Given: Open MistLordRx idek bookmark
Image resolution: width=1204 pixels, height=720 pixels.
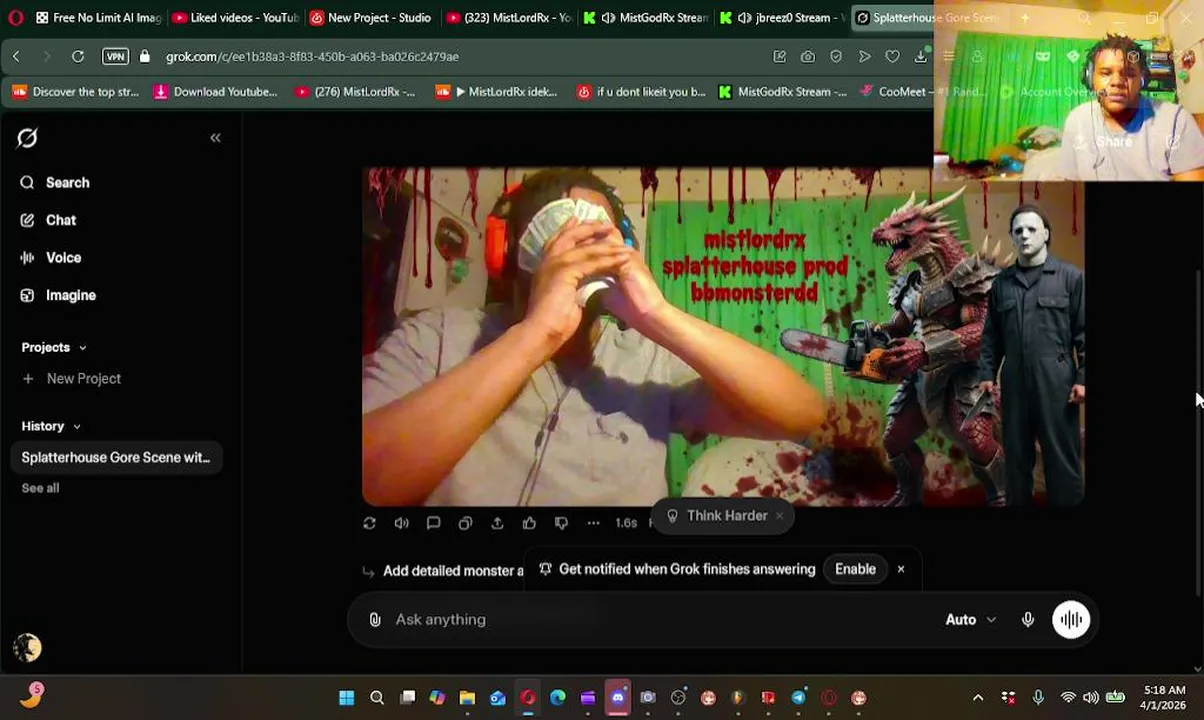Looking at the screenshot, I should click(497, 92).
